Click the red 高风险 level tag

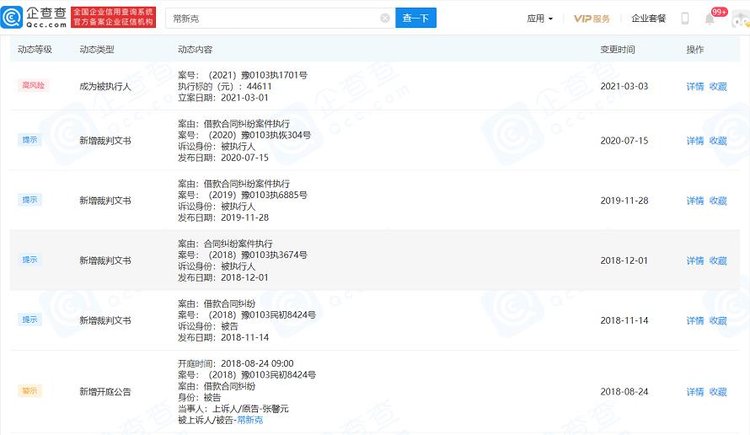(x=33, y=85)
